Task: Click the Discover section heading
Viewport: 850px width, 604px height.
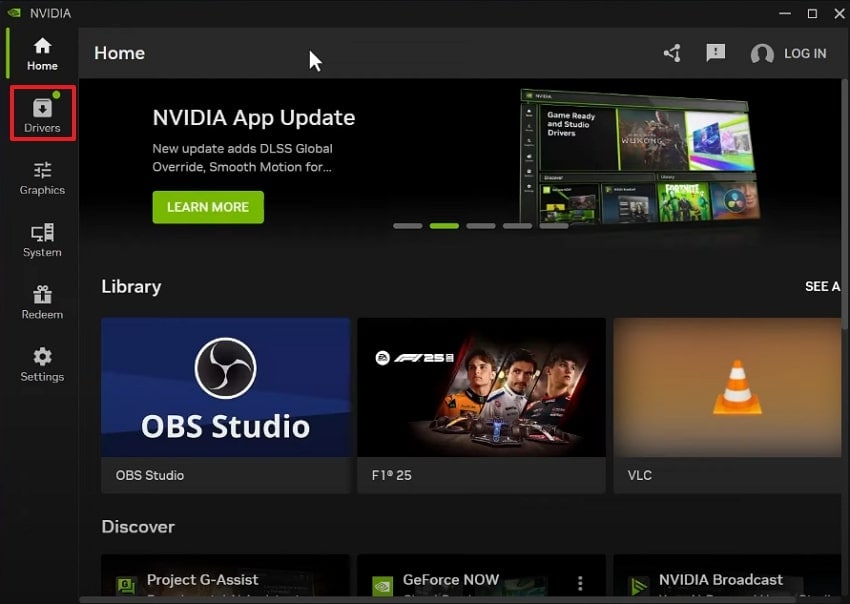Action: 138,527
